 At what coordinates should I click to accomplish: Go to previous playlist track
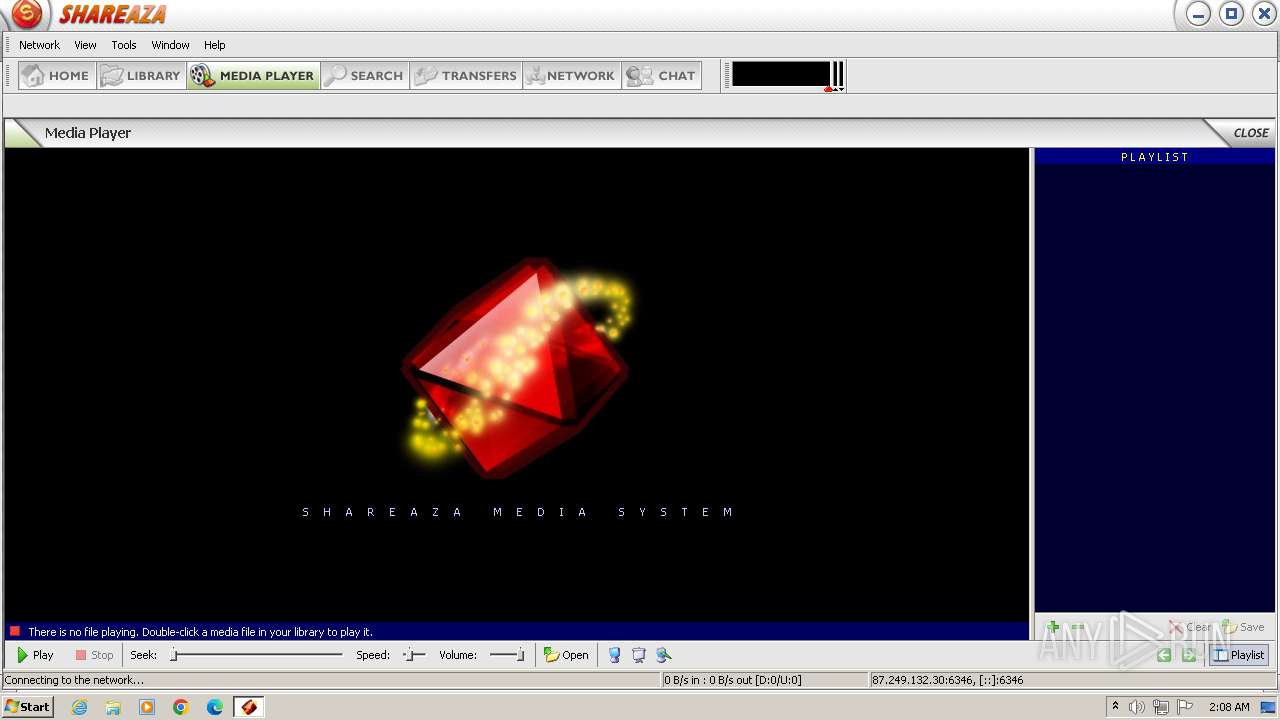(x=1164, y=655)
